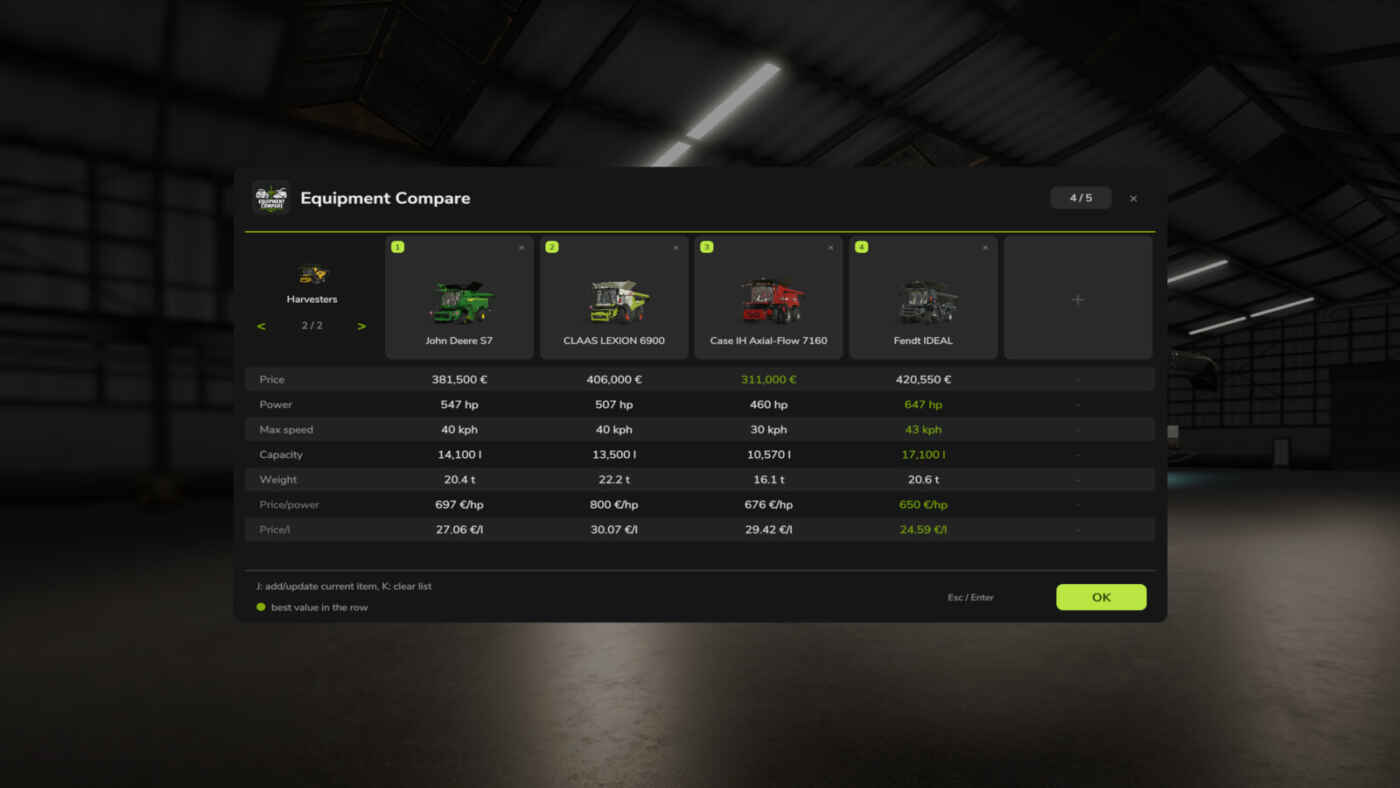Image resolution: width=1400 pixels, height=788 pixels.
Task: Go to previous category with left arrow
Action: click(x=261, y=326)
